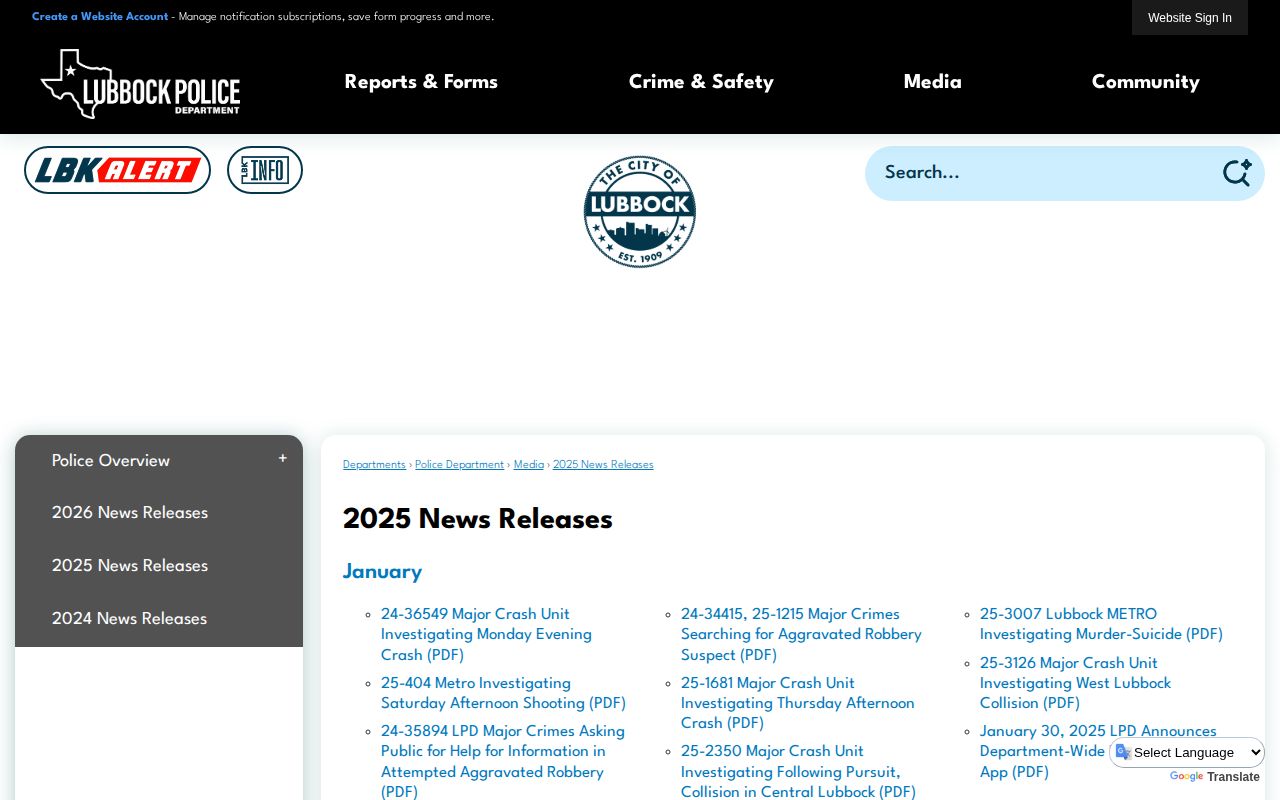Click the City of Lubbock seal
1280x800 pixels.
click(x=640, y=212)
